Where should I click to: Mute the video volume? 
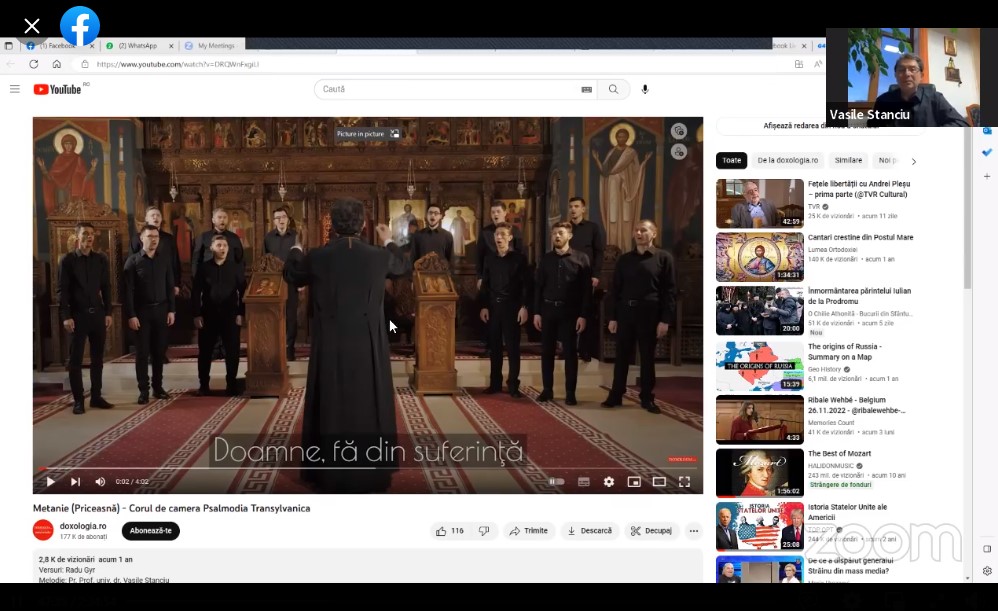(x=100, y=482)
